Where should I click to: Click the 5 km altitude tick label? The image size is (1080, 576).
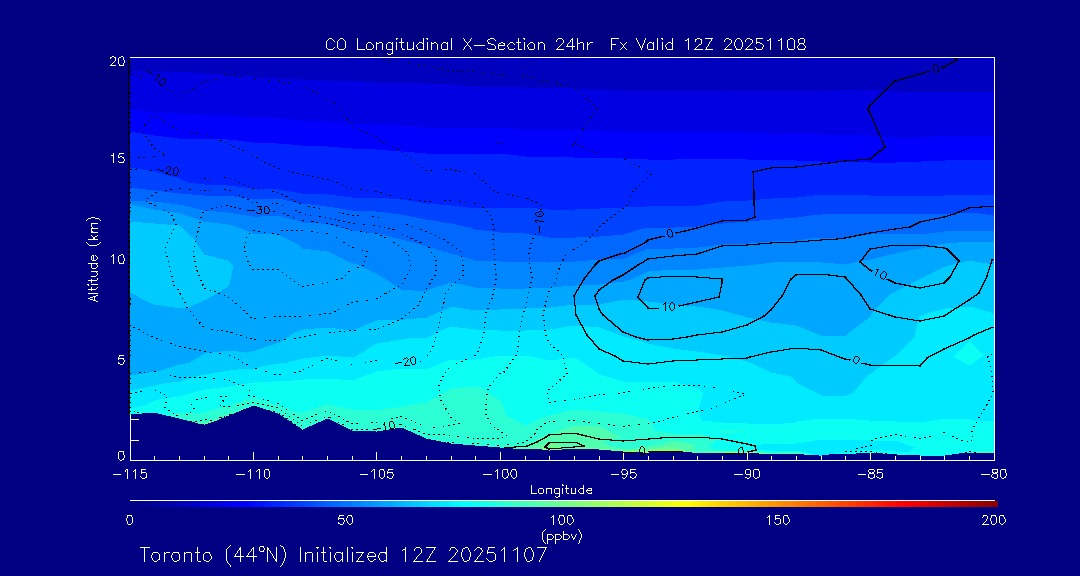119,359
